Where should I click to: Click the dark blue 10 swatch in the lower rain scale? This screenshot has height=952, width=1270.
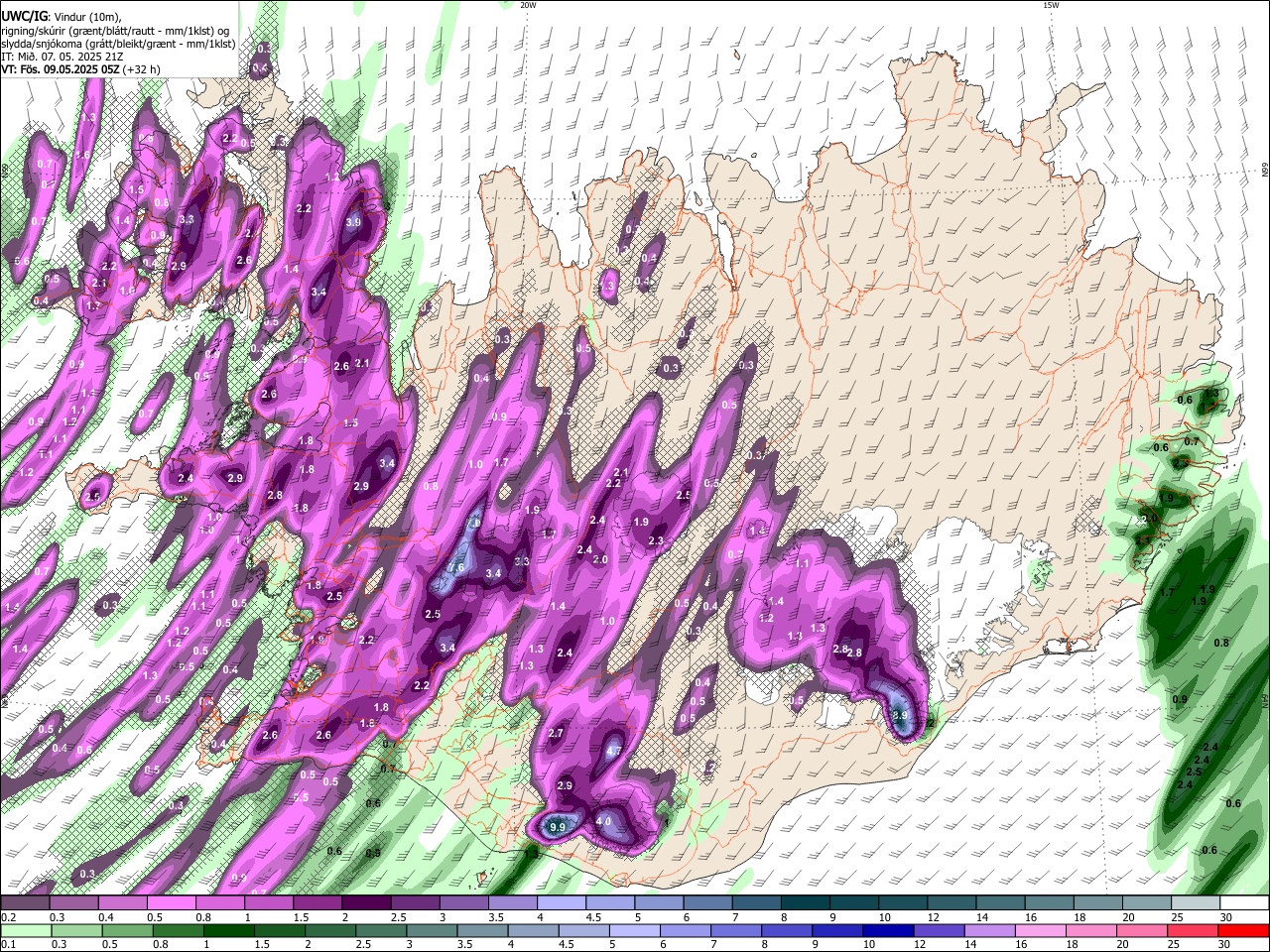[x=888, y=931]
